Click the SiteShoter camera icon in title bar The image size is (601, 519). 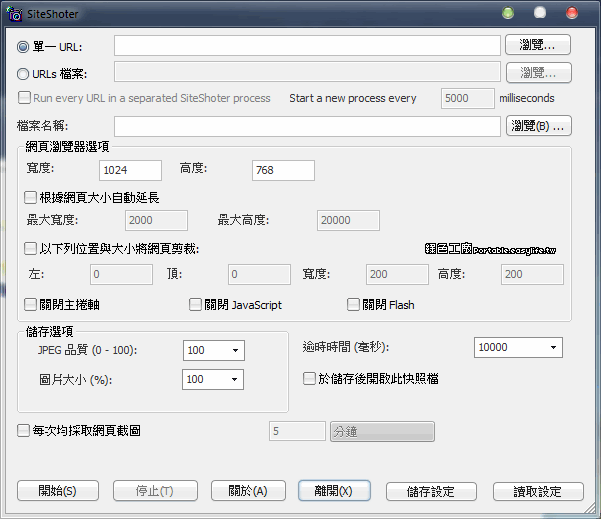[x=15, y=14]
